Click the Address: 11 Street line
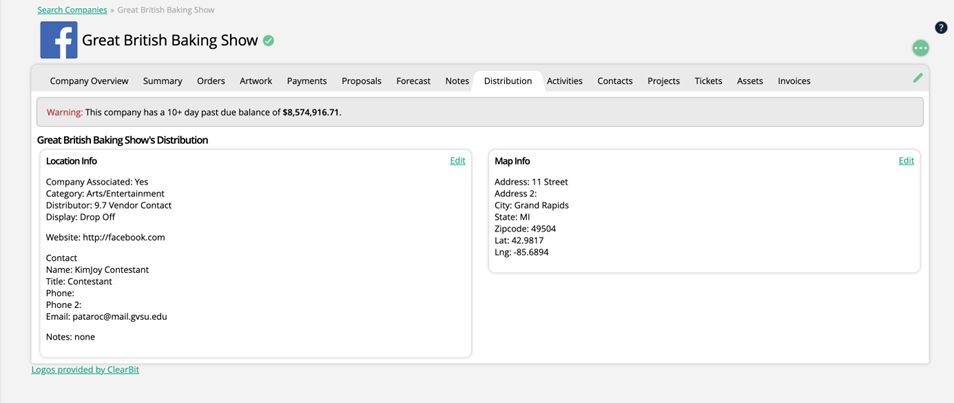Viewport: 954px width, 403px height. click(531, 182)
